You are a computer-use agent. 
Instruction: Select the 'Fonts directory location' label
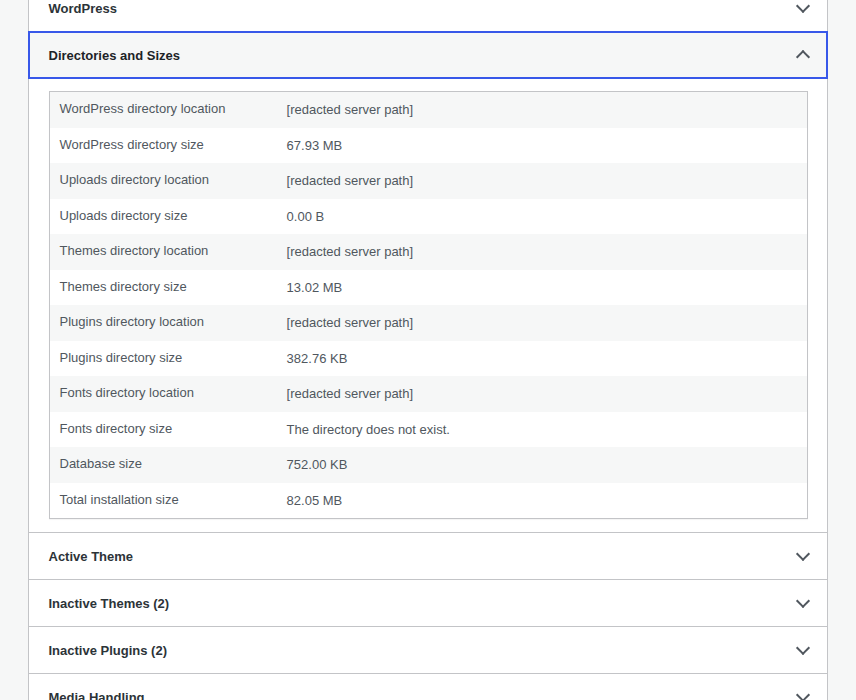click(127, 393)
